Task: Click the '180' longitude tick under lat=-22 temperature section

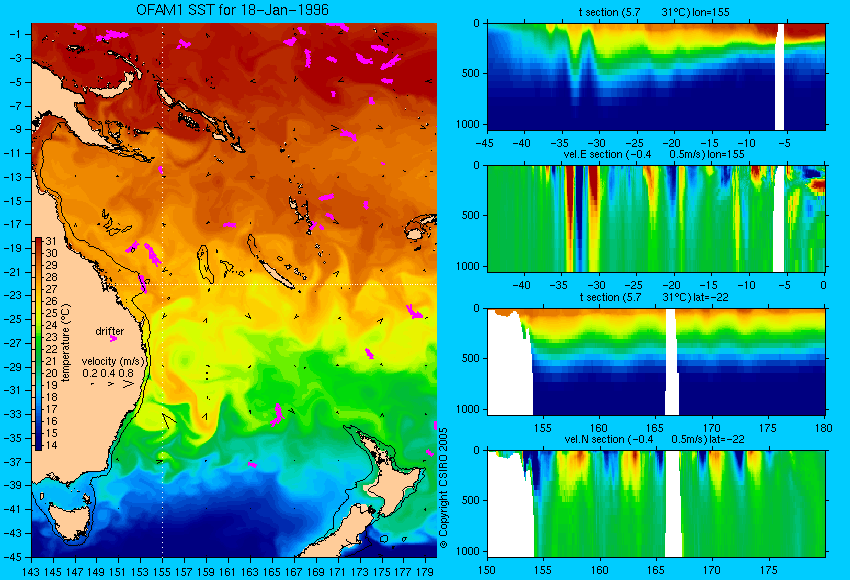Action: (823, 428)
